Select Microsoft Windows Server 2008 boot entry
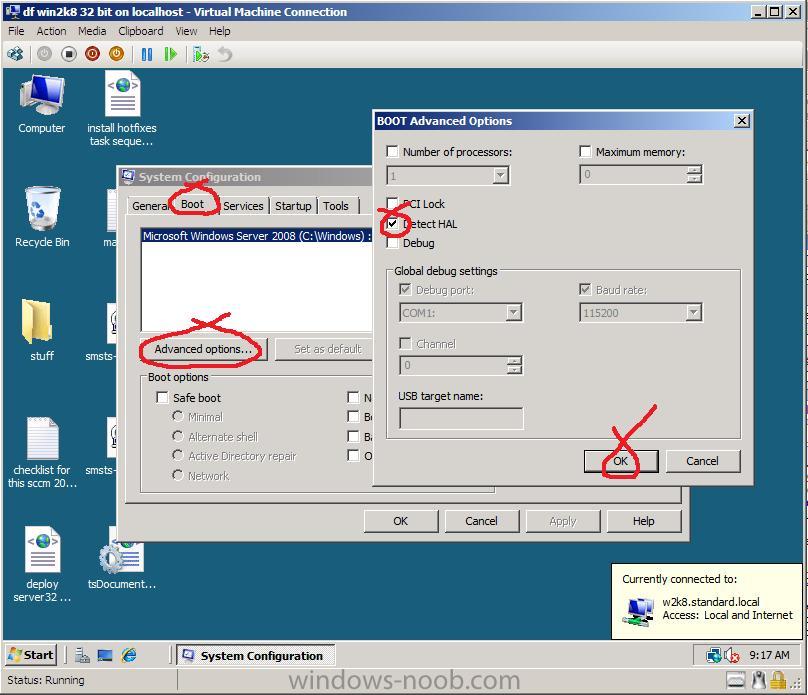This screenshot has height=695, width=808. click(x=257, y=236)
